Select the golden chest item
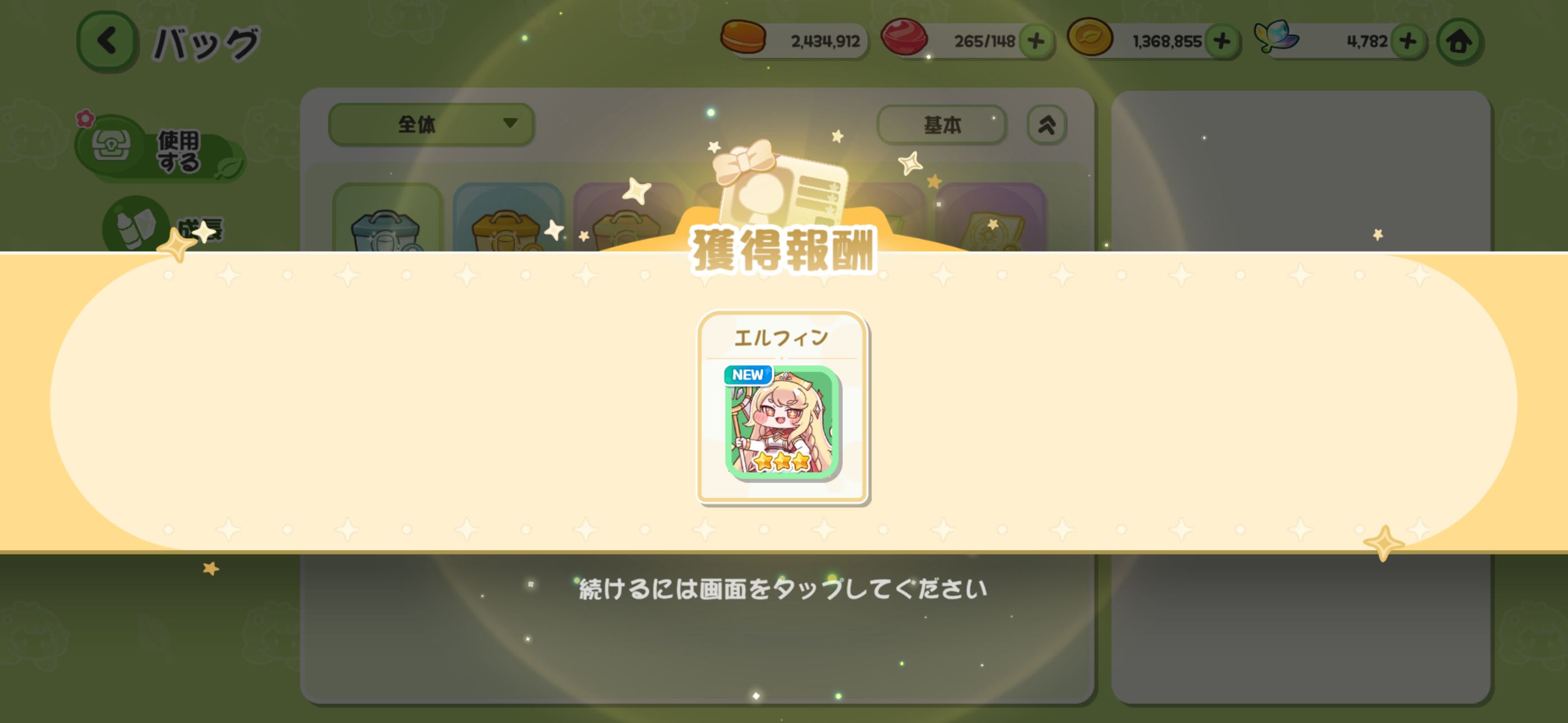This screenshot has width=1568, height=723. click(507, 219)
